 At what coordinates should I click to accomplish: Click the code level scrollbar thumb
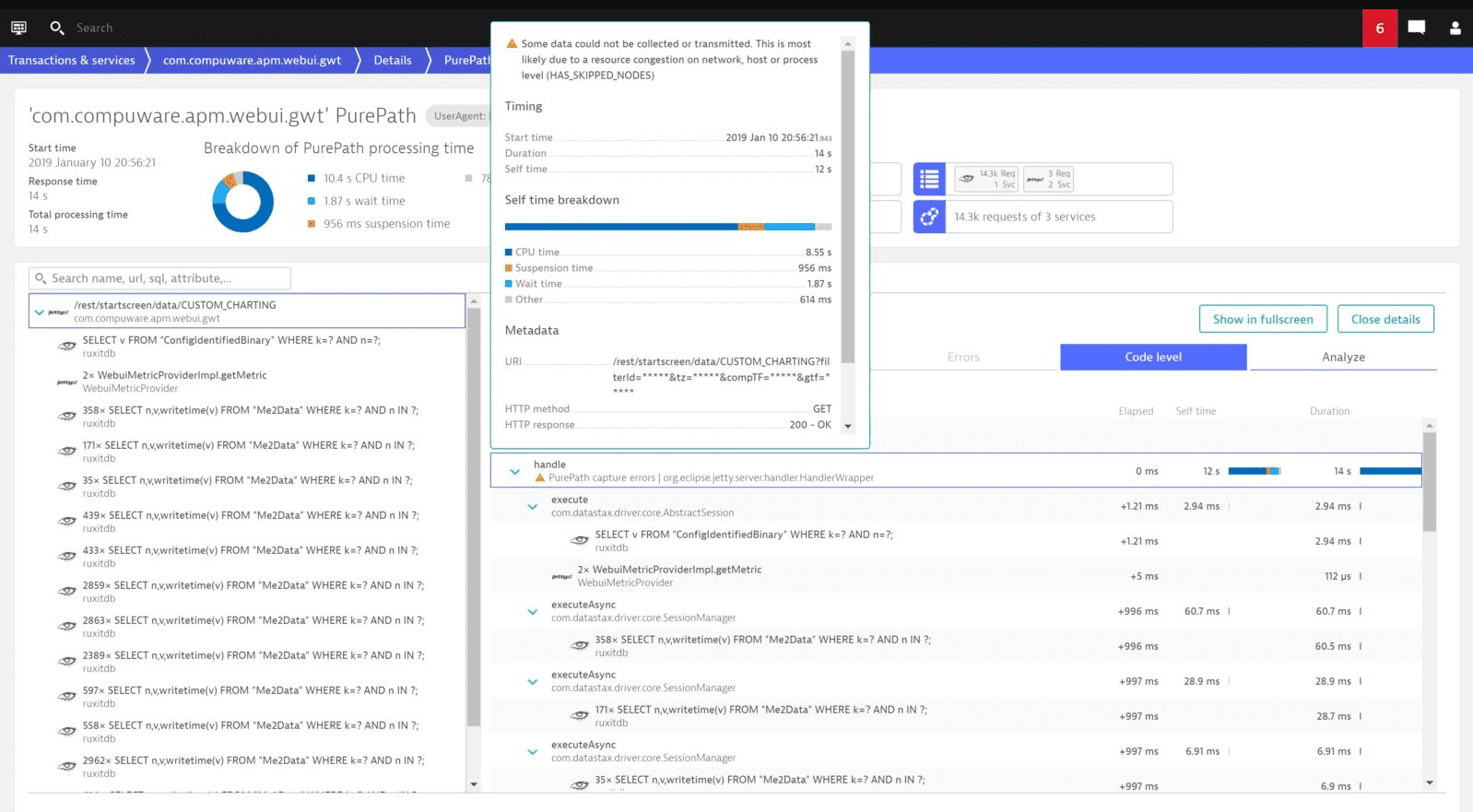(1430, 482)
